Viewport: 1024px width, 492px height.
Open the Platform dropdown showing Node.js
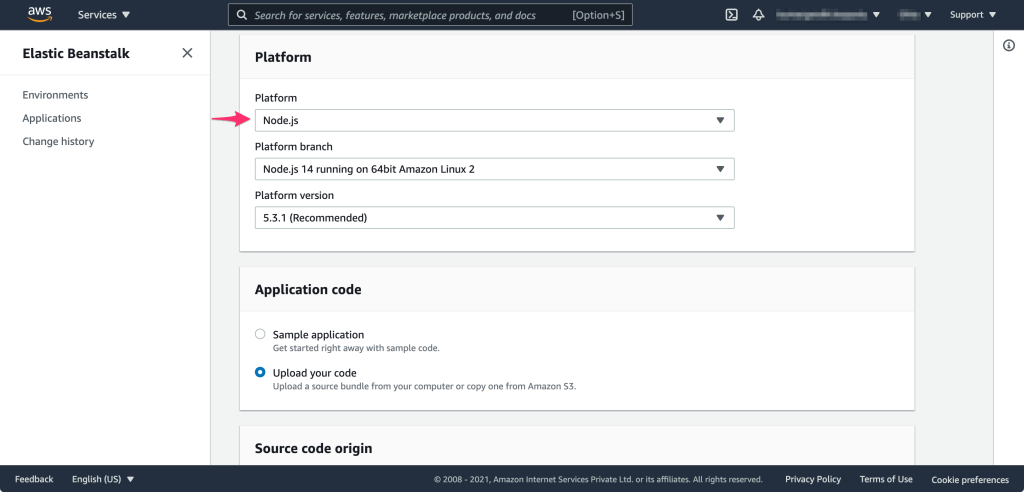click(x=494, y=120)
